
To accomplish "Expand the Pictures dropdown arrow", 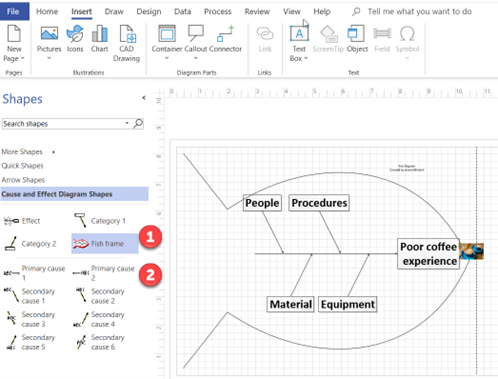I will (x=49, y=58).
